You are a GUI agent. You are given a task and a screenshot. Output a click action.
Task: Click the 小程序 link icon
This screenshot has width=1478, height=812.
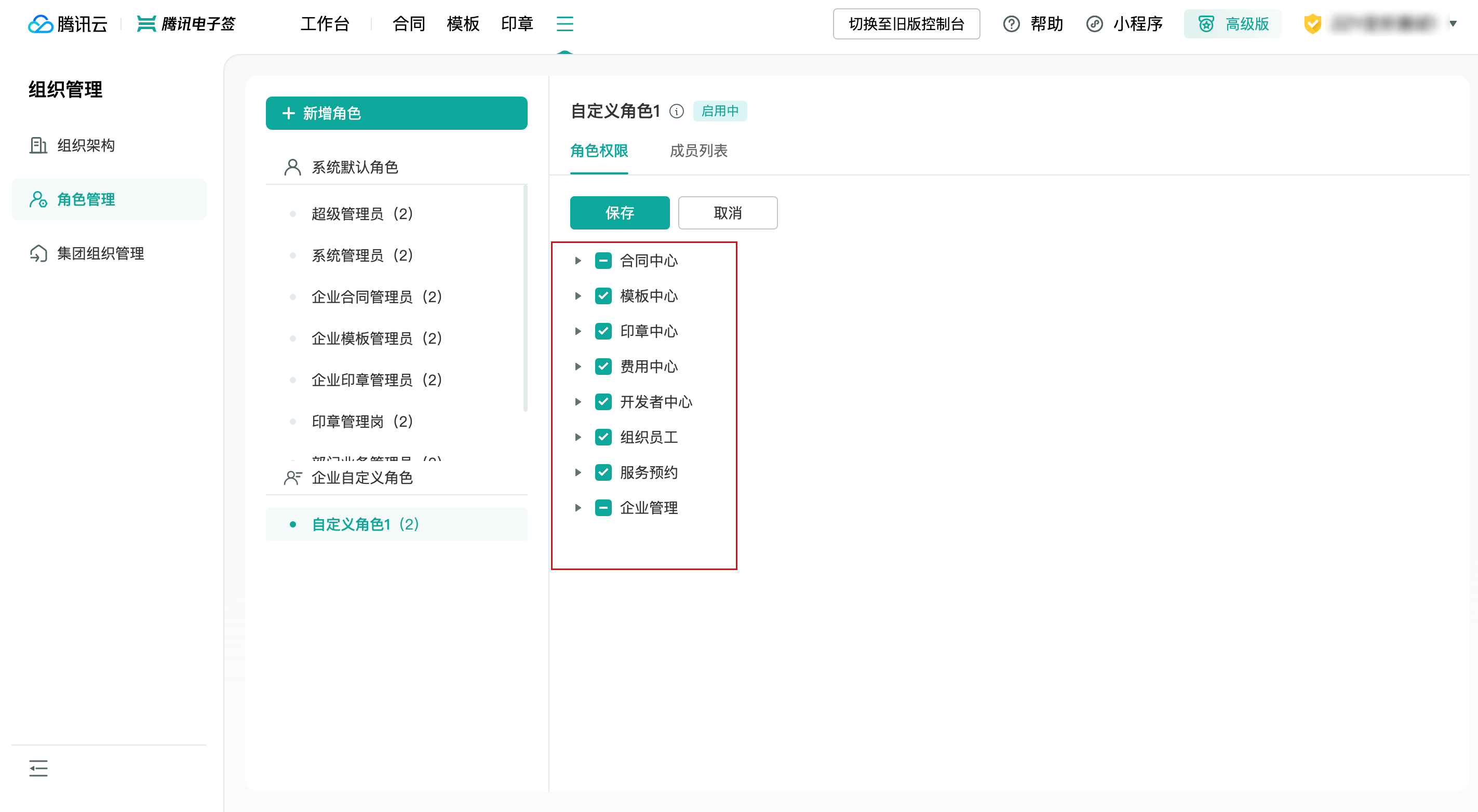pyautogui.click(x=1094, y=24)
